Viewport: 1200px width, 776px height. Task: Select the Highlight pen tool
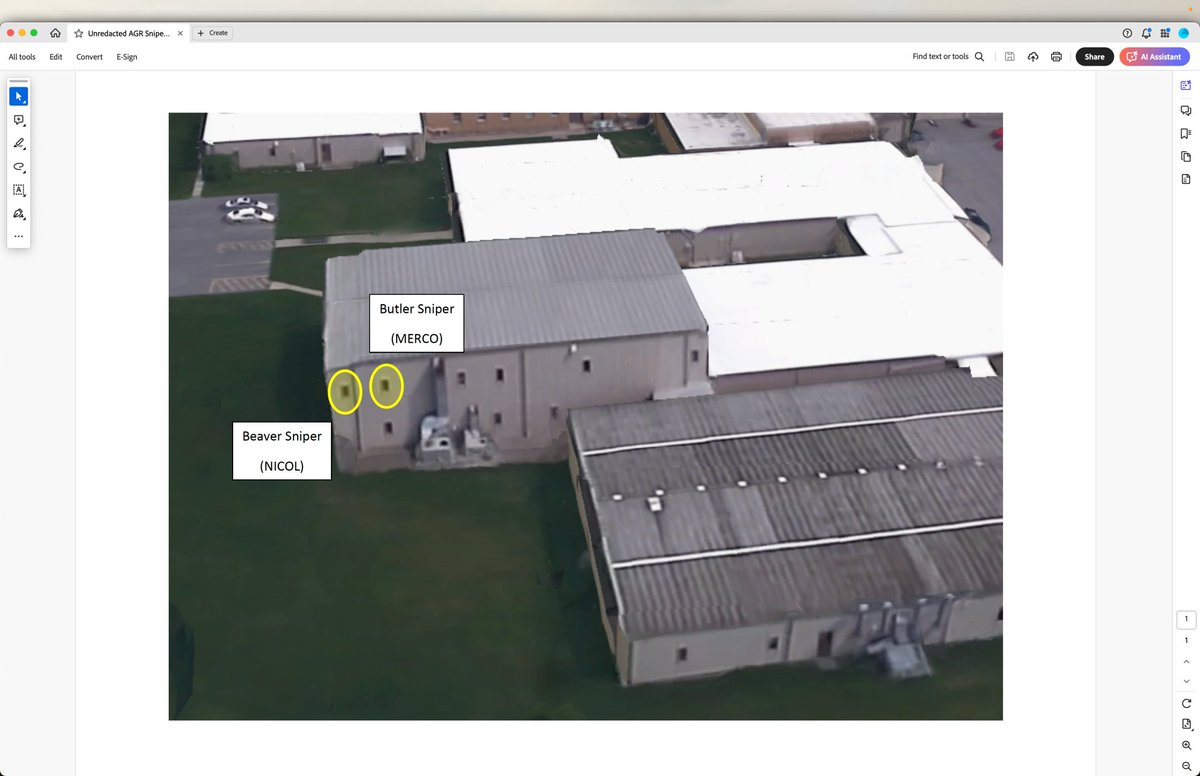coord(19,144)
